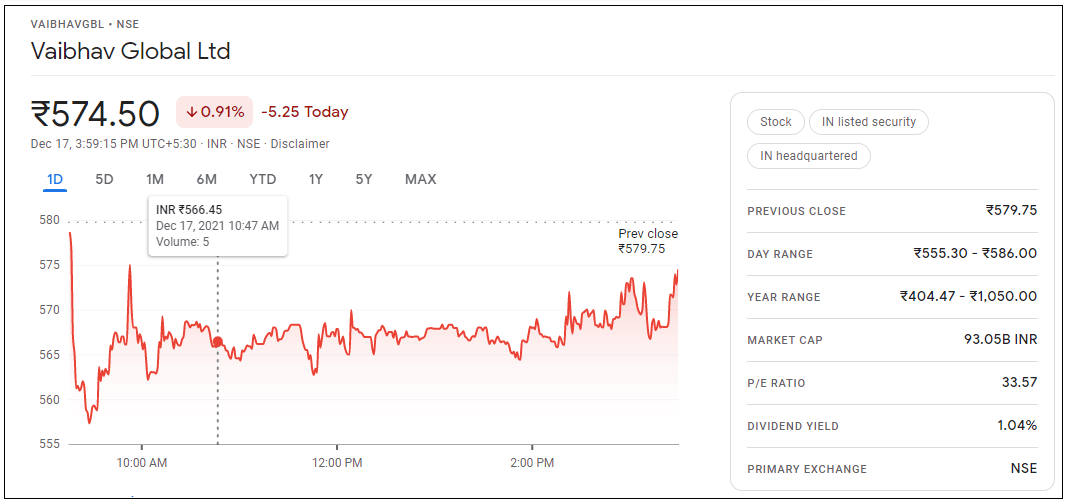Click the P/E Ratio row
1068x502 pixels.
pos(891,383)
